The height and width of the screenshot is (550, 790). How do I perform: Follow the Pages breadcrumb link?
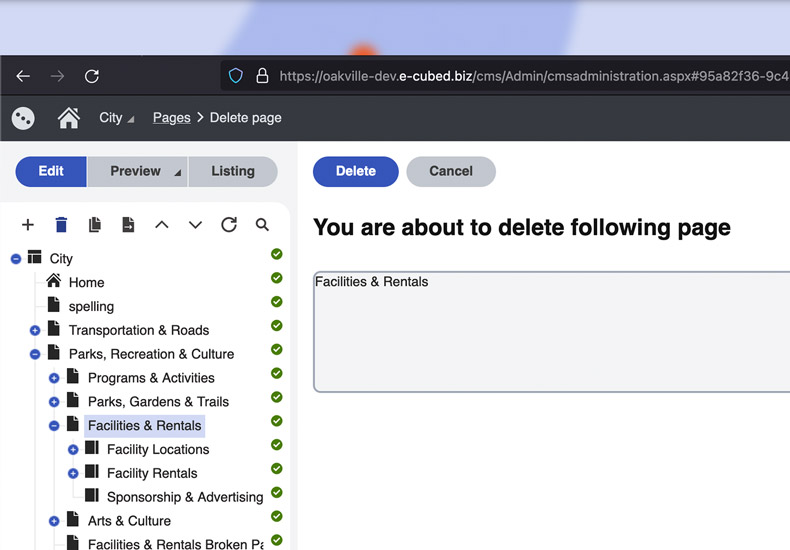[171, 118]
